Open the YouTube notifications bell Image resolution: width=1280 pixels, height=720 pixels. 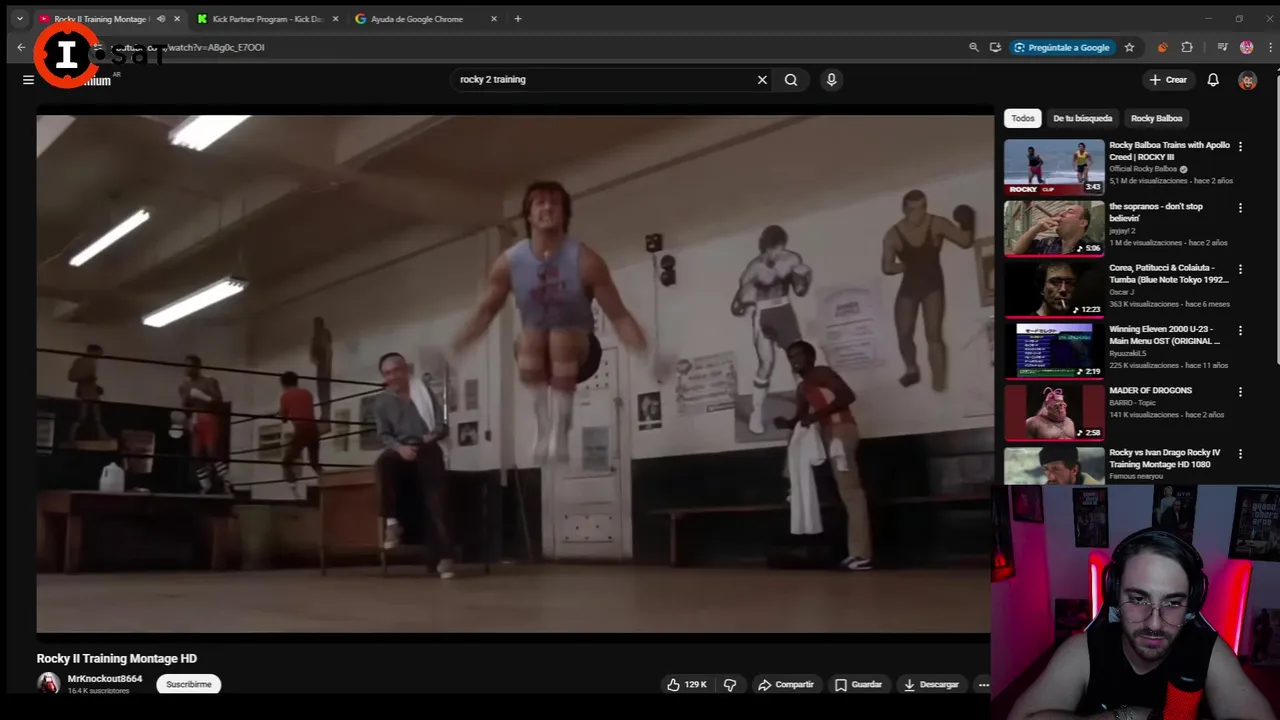(x=1213, y=80)
